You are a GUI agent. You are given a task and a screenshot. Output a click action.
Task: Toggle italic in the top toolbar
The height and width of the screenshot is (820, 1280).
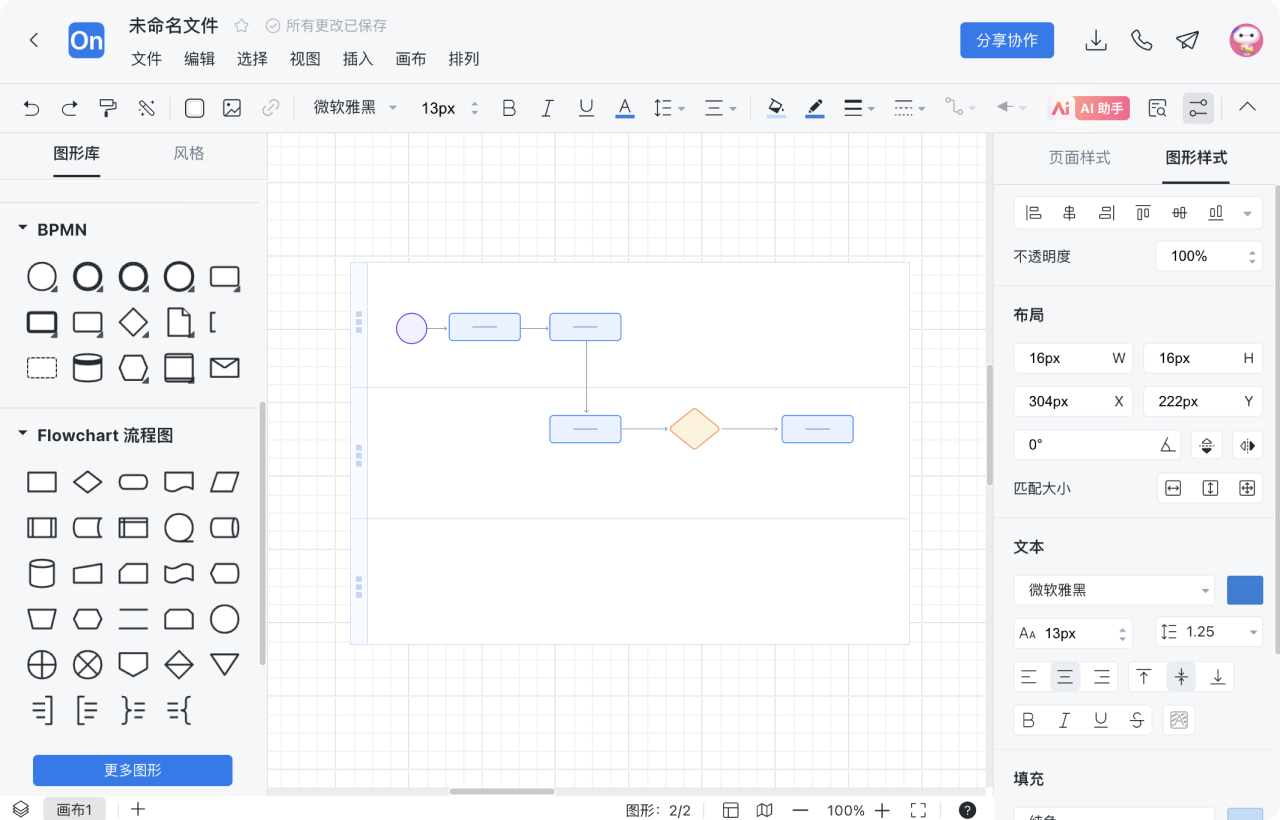547,108
